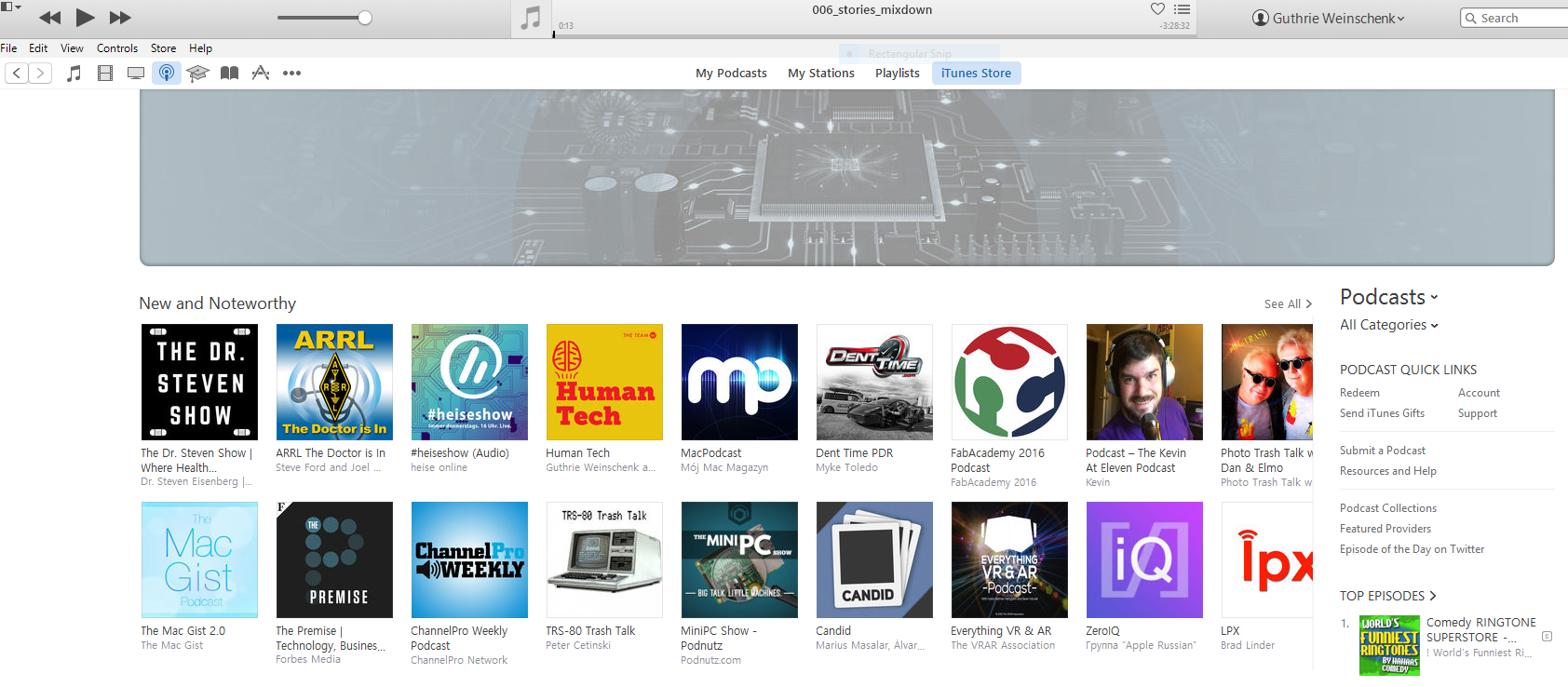
Task: Open the TV Shows library icon
Action: (x=136, y=74)
